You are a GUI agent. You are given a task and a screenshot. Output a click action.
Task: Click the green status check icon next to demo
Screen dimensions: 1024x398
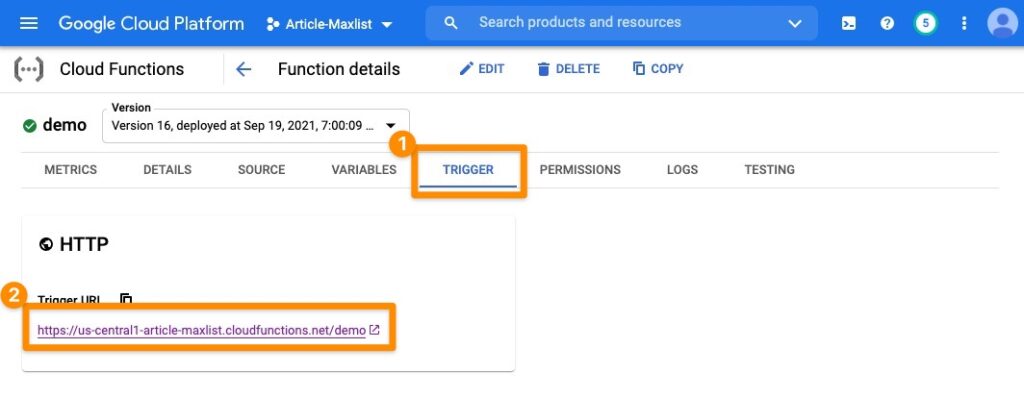(x=29, y=125)
